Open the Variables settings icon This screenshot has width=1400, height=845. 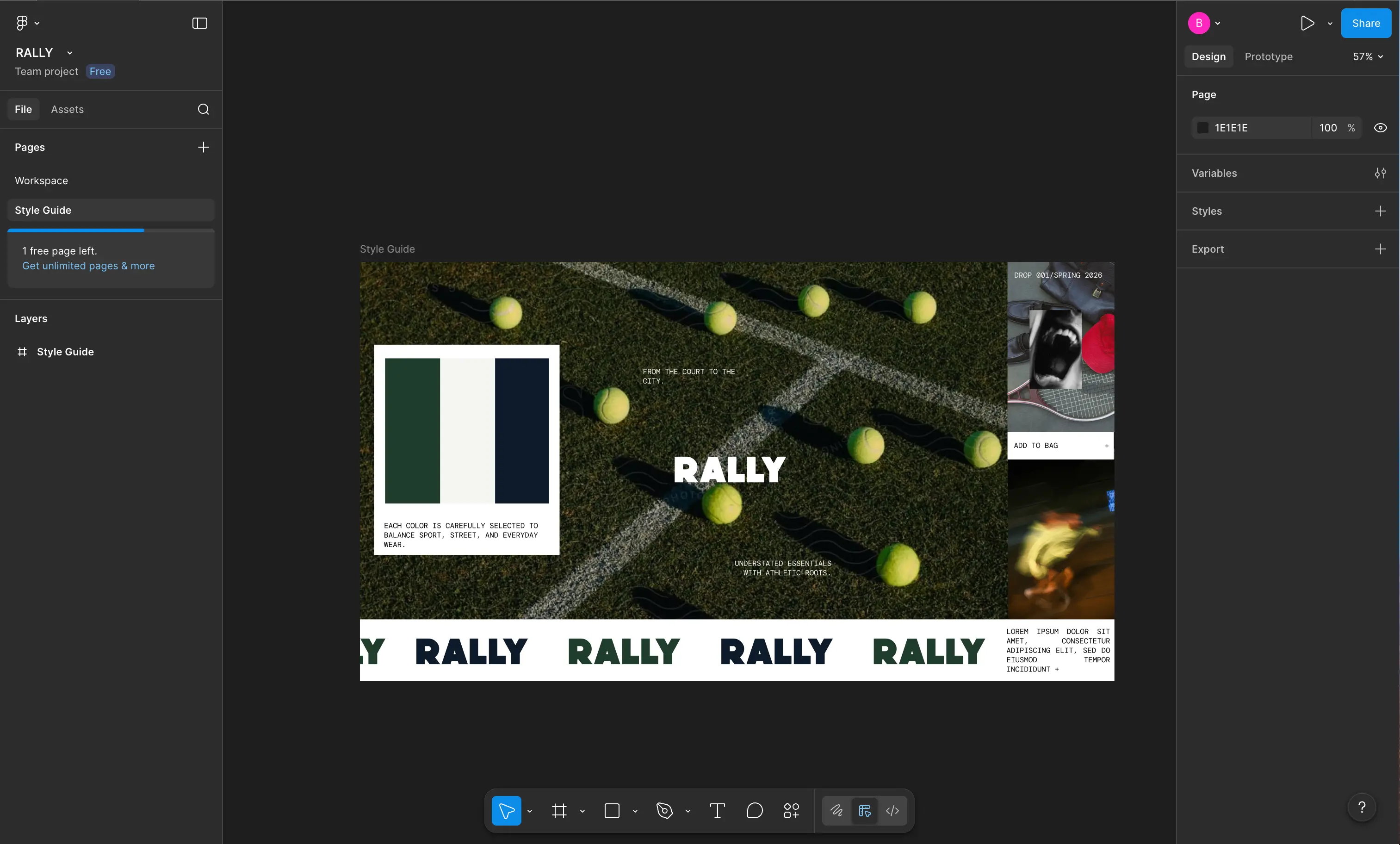(x=1380, y=174)
